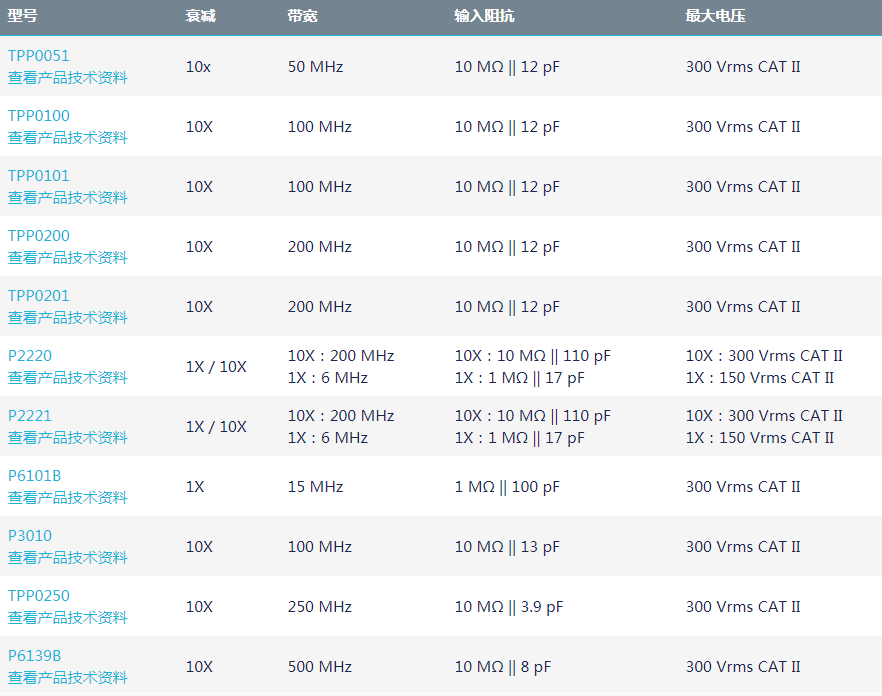This screenshot has height=696, width=882.
Task: Select 300 Vrms CAT II in TPP0250 row
Action: click(743, 607)
